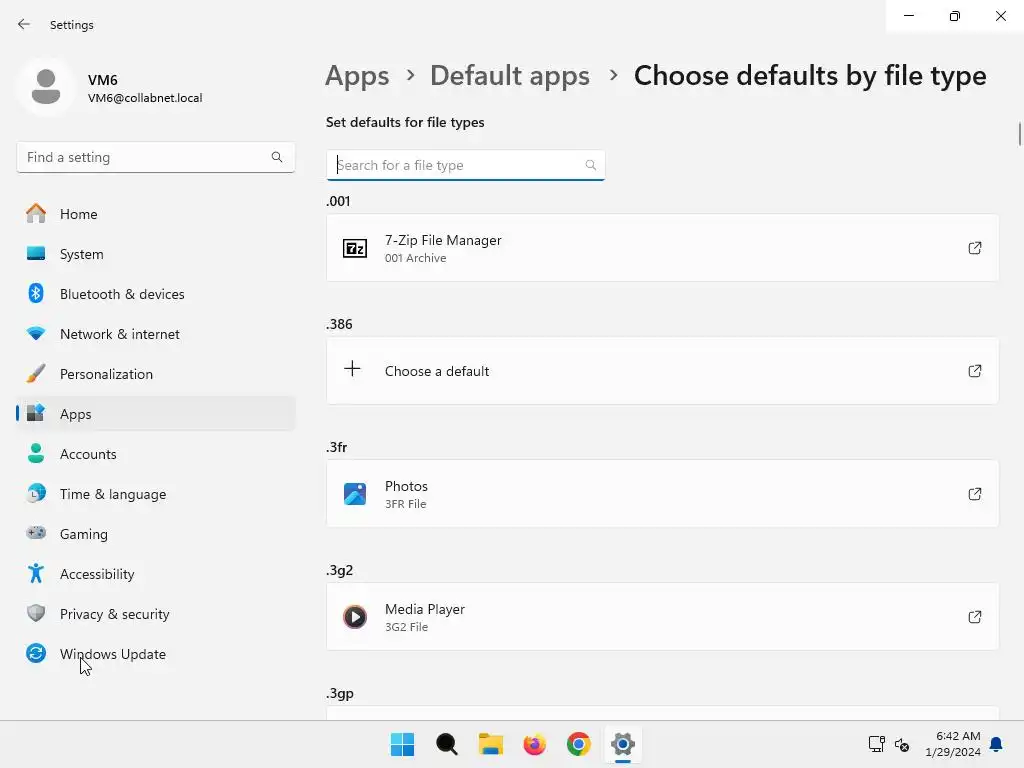Click the notification bell in system tray
Viewport: 1024px width, 768px height.
[996, 744]
